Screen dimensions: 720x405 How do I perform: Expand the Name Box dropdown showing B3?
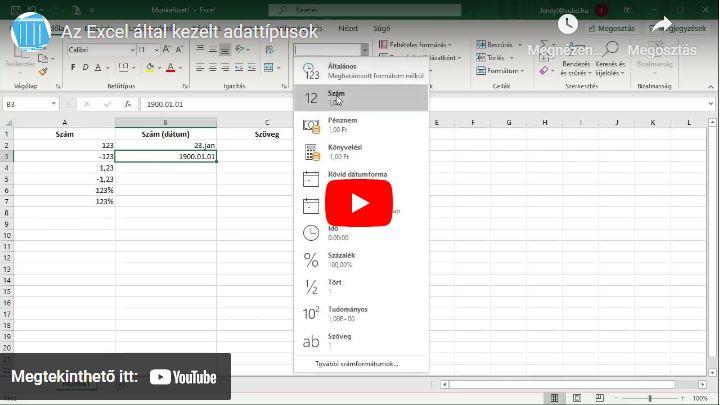(54, 104)
